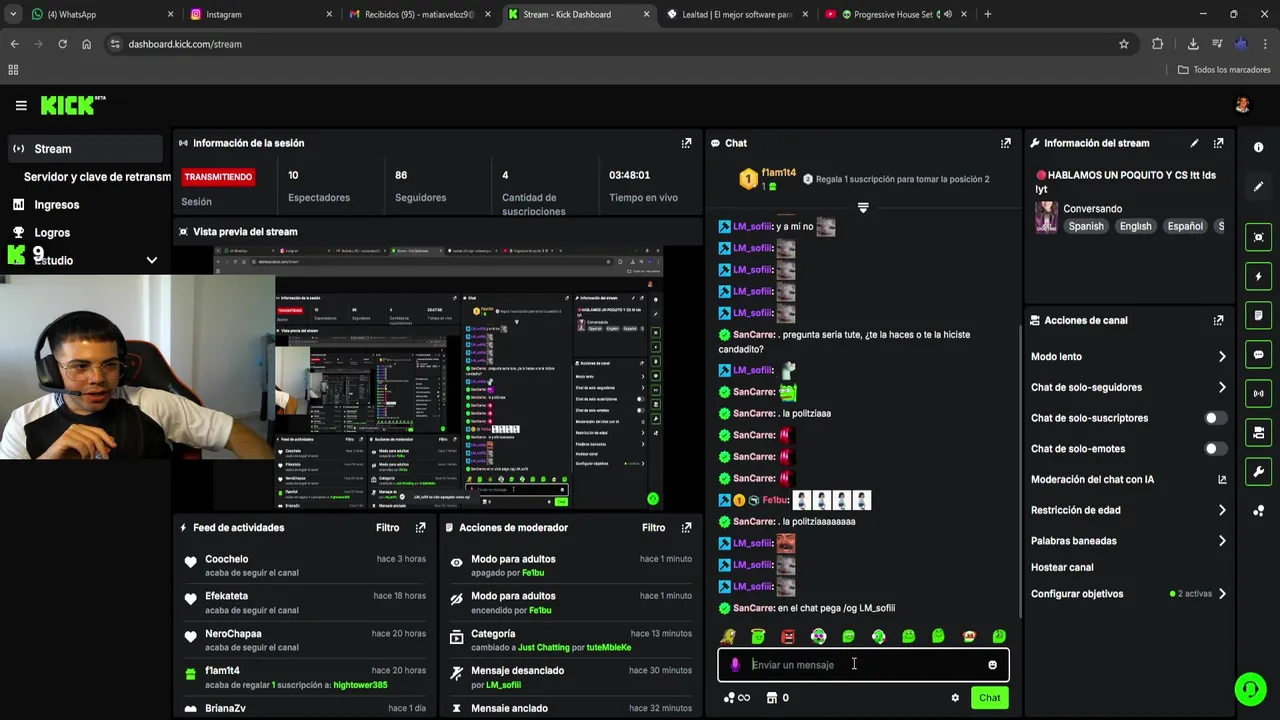Click the pencil edit icon in right sidebar

(1258, 187)
